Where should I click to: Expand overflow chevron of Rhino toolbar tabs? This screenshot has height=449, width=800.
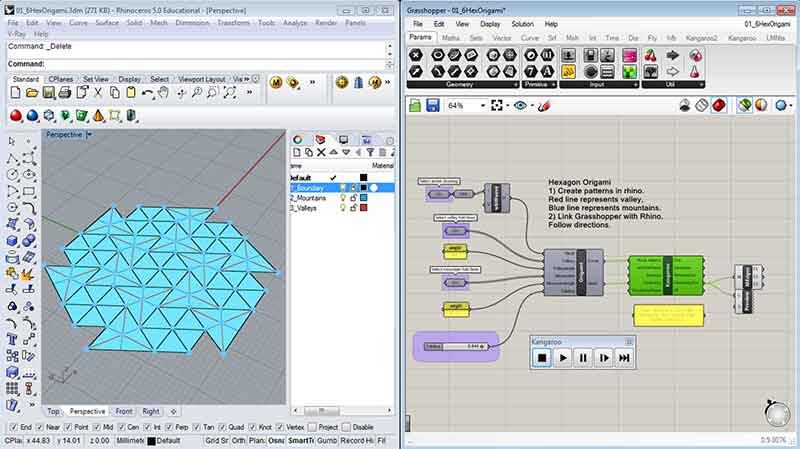247,79
